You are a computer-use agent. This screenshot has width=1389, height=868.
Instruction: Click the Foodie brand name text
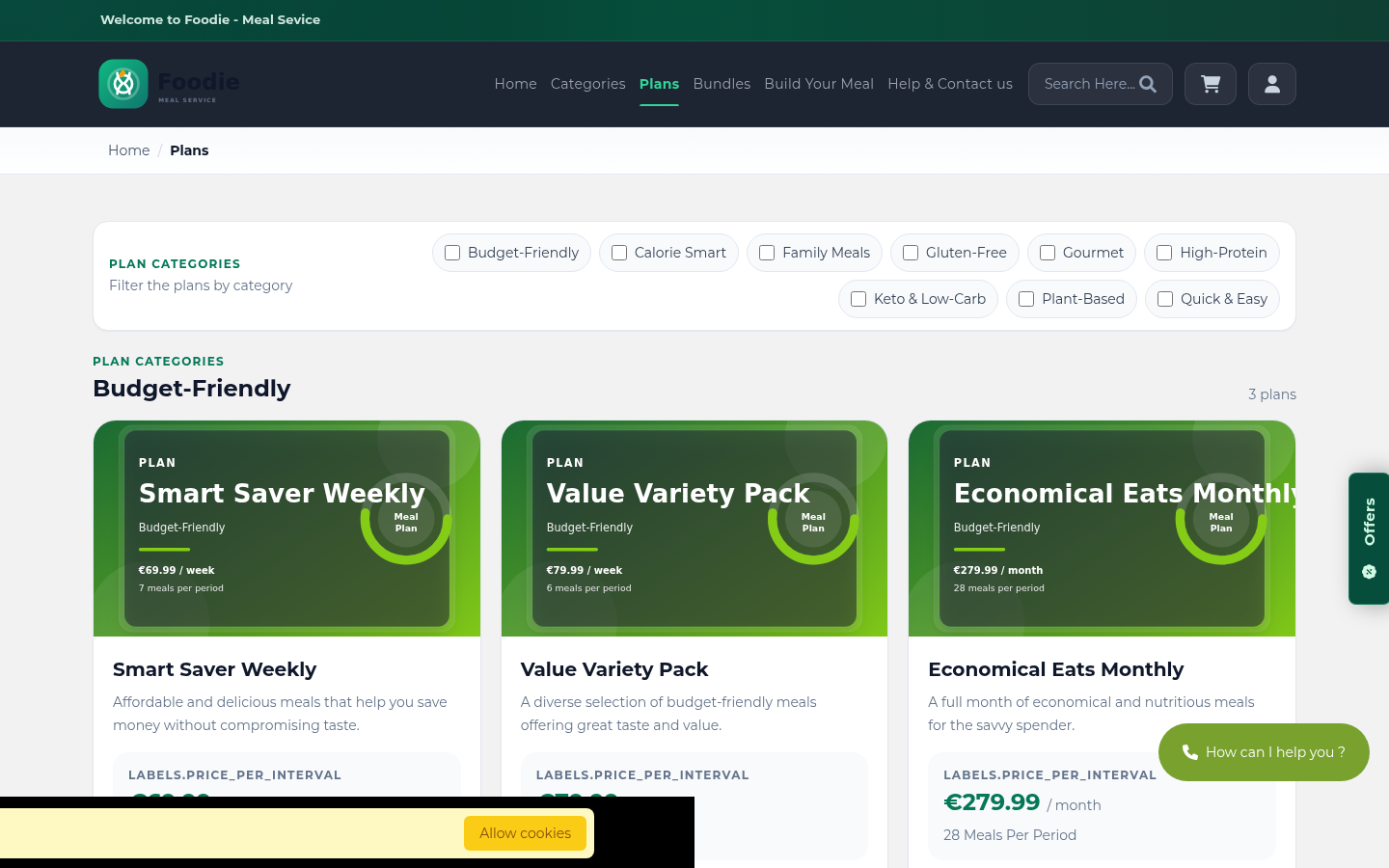pos(199,82)
